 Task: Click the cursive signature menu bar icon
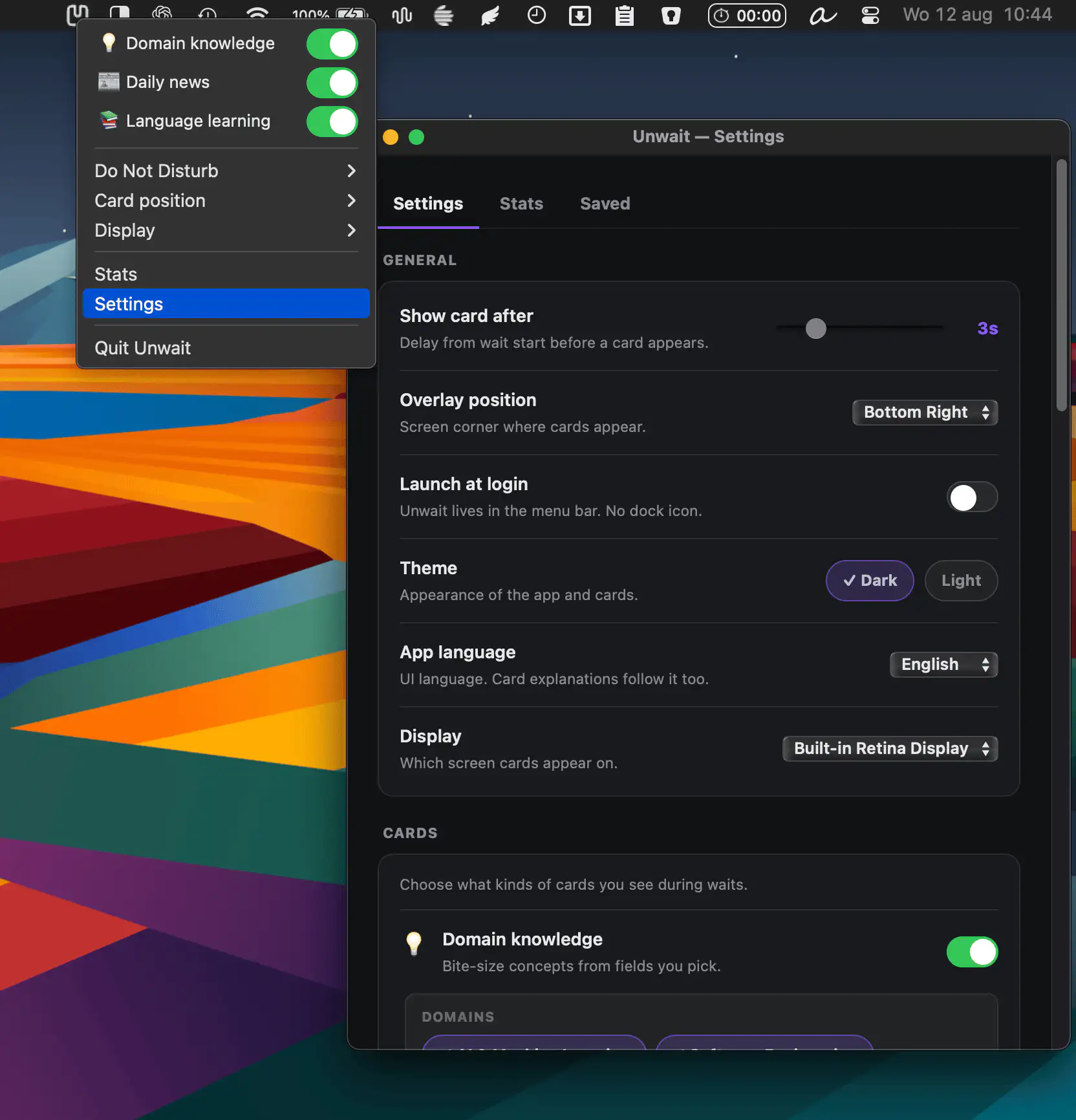coord(823,15)
